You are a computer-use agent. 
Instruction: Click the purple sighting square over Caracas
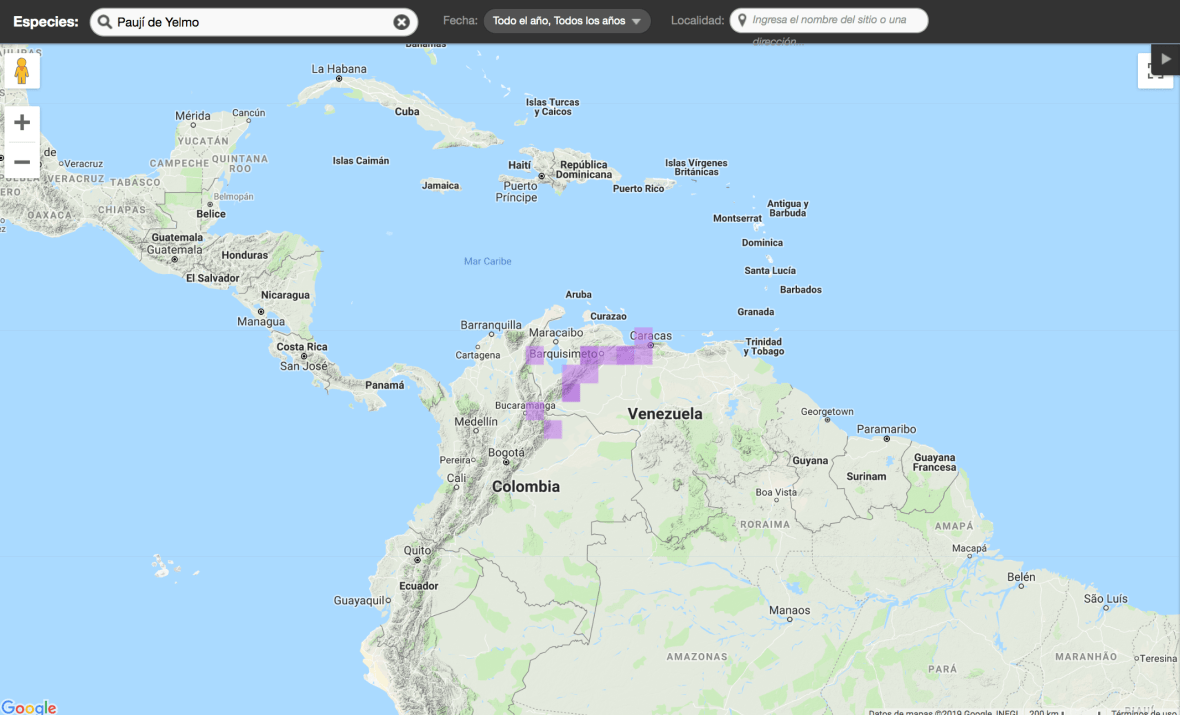click(x=643, y=337)
